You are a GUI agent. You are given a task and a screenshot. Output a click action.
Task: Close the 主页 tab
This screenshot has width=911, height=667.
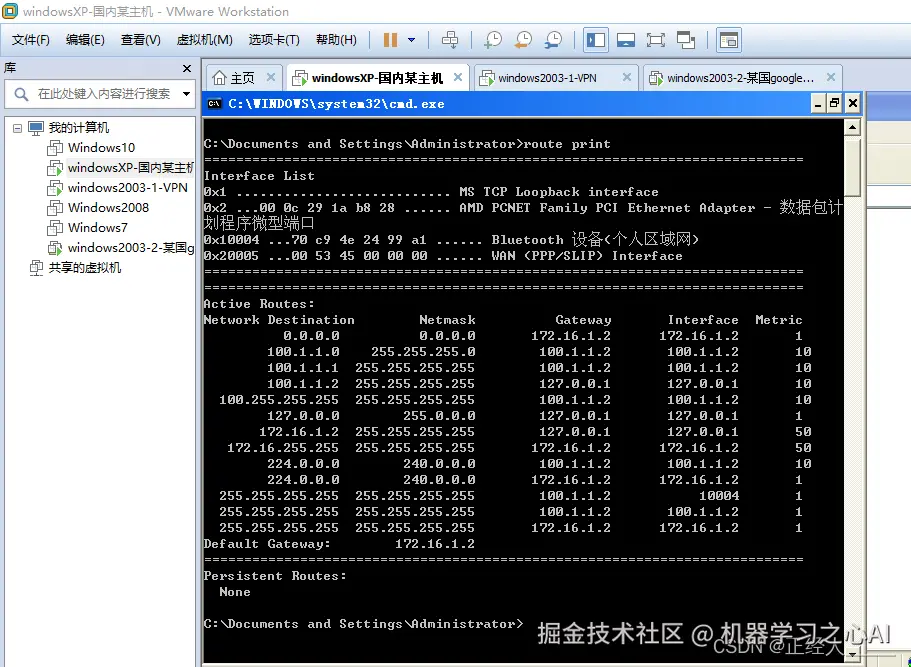pyautogui.click(x=271, y=77)
